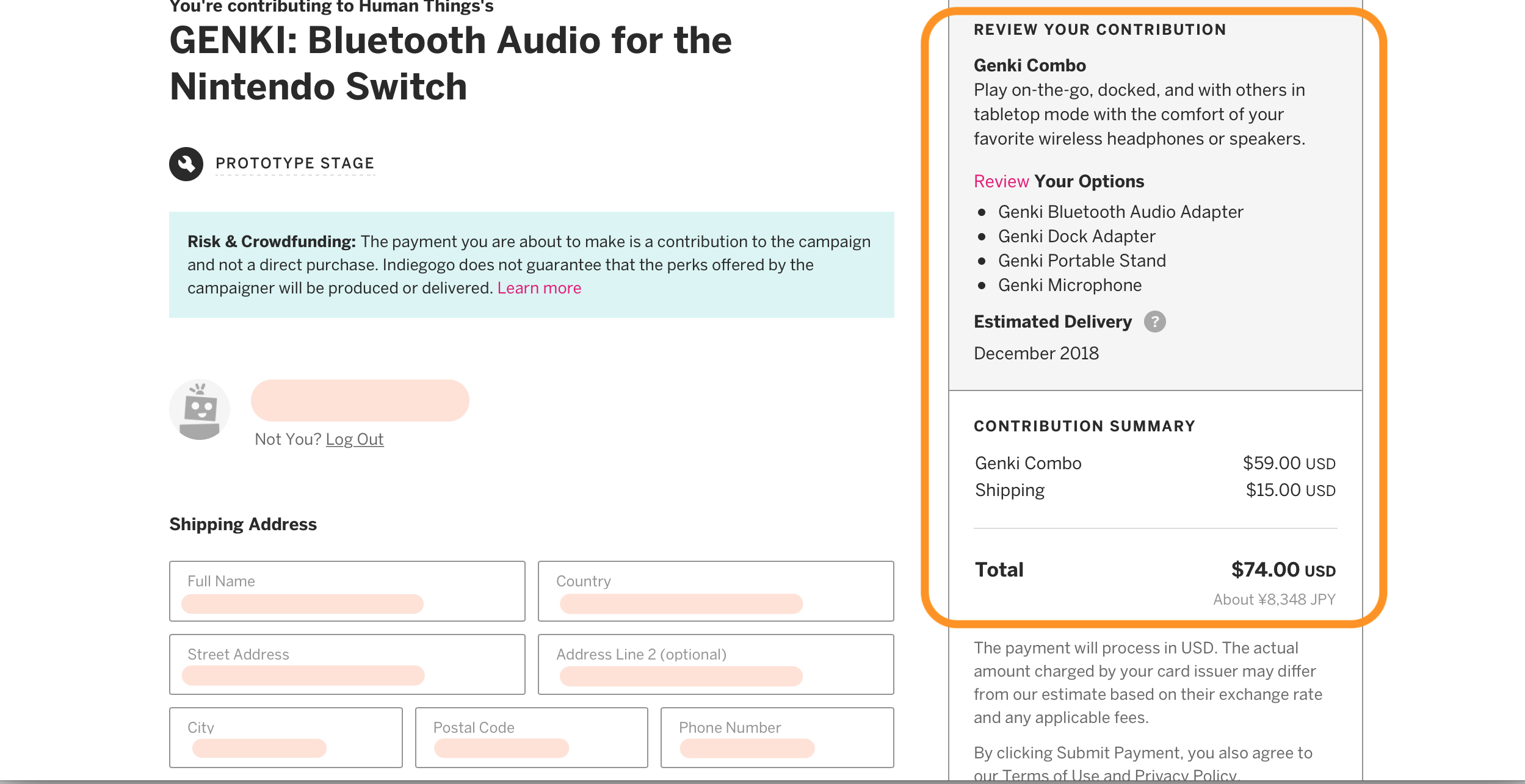Click the Review options link
The image size is (1525, 784).
(x=1001, y=181)
